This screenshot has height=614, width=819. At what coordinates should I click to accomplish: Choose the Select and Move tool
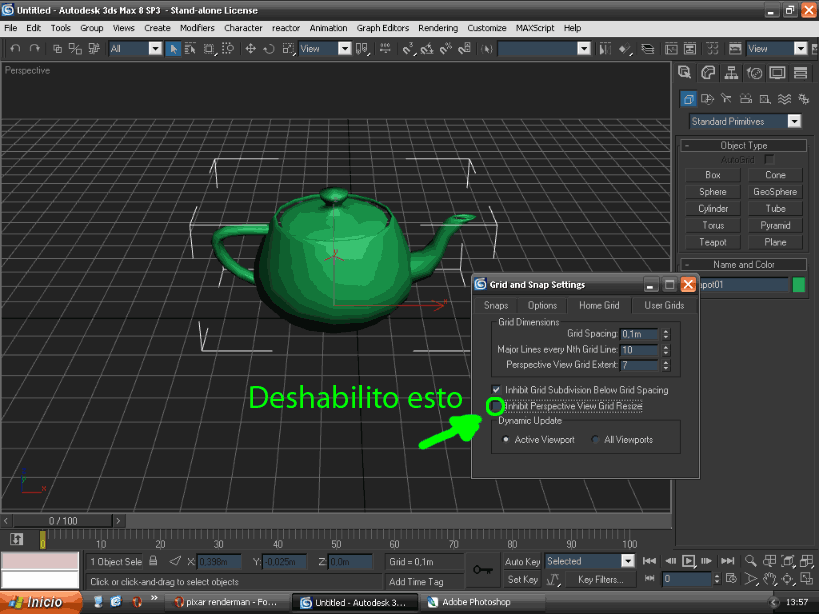point(250,49)
